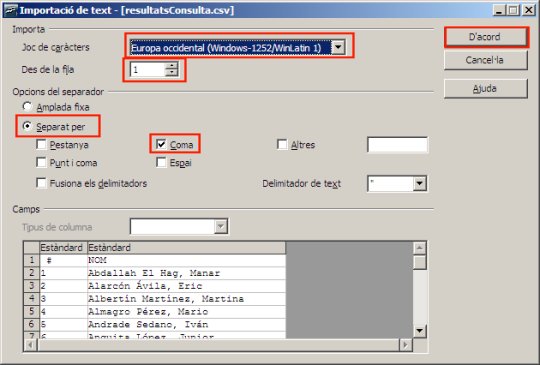Open the Delimitador de text dropdown
The image size is (540, 365).
pos(419,184)
